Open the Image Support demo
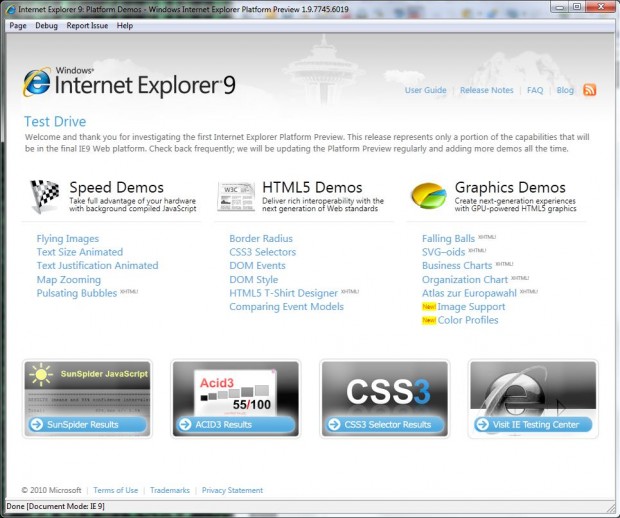 471,306
